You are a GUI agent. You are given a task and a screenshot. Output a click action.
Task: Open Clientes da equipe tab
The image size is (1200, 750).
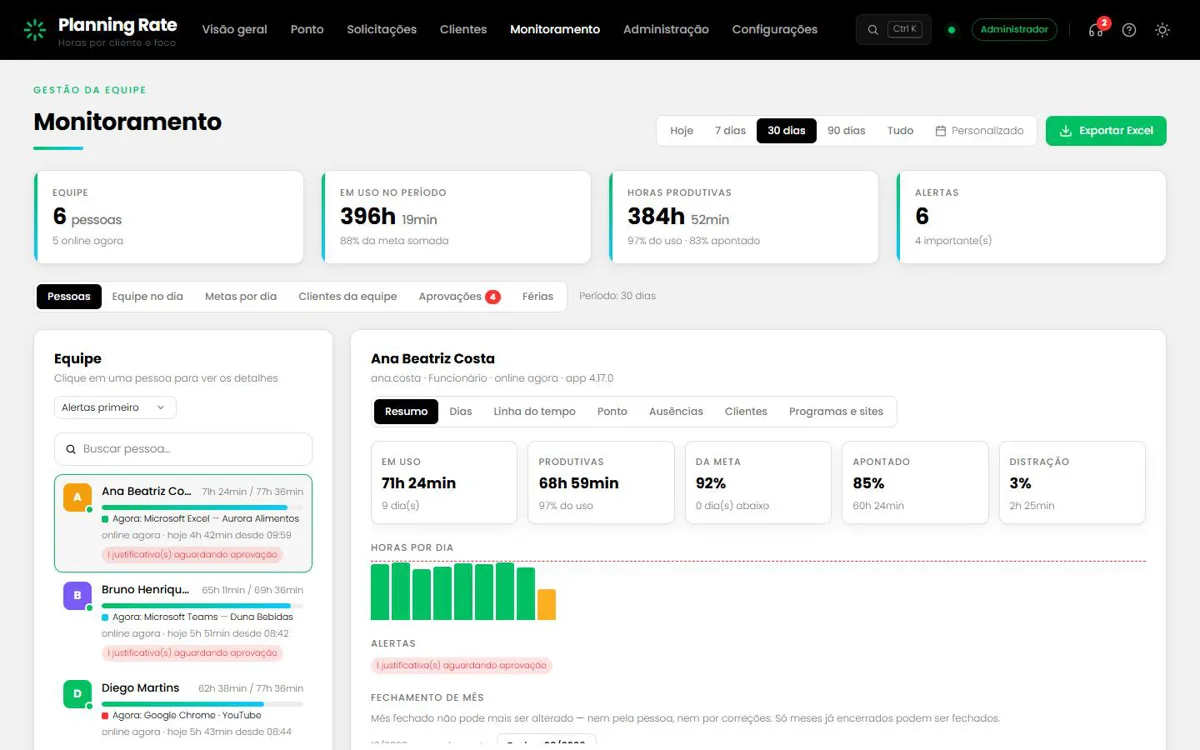coord(348,296)
